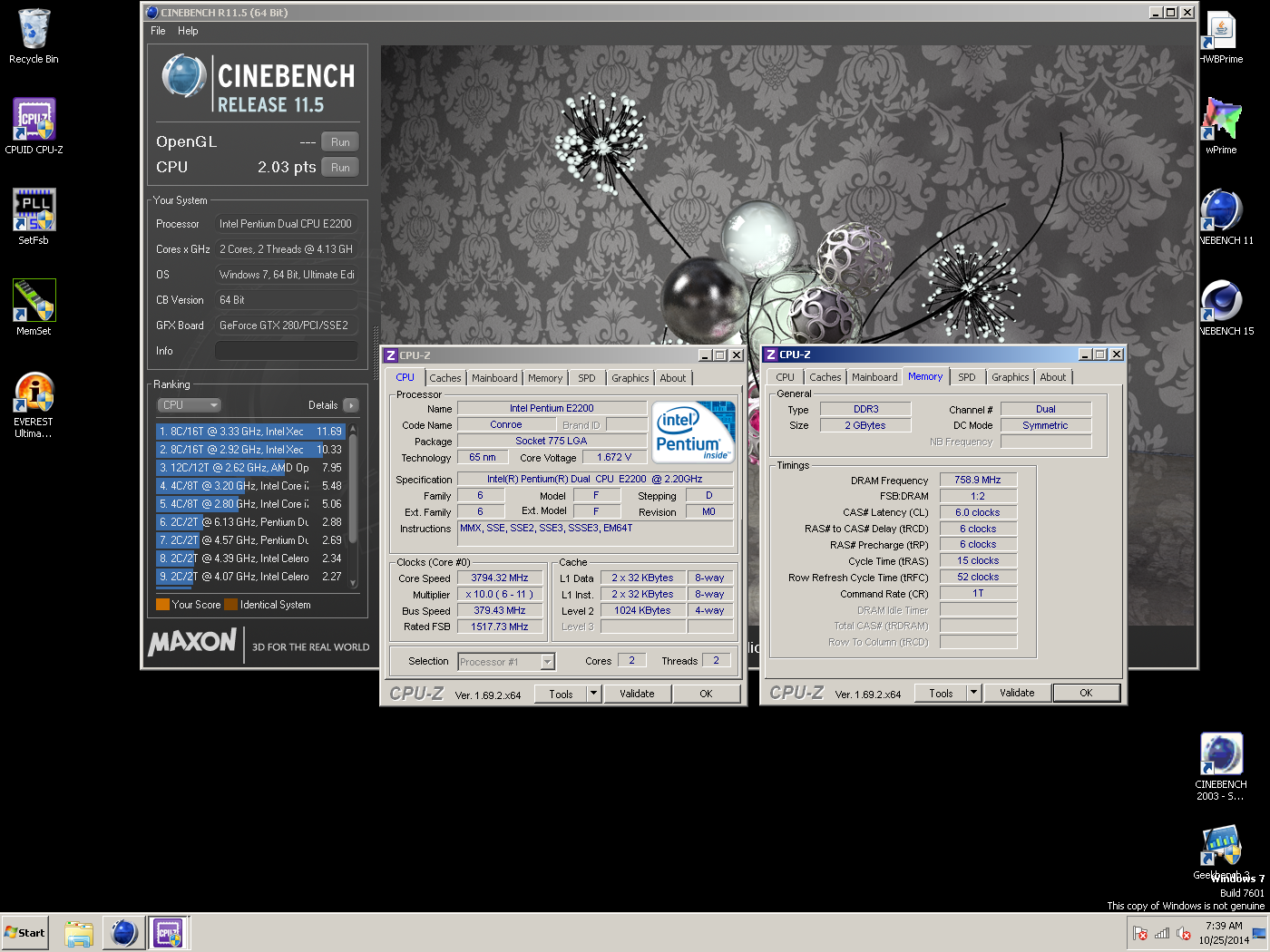Click Tools button in left CPU-Z
The width and height of the screenshot is (1270, 952).
click(x=561, y=695)
